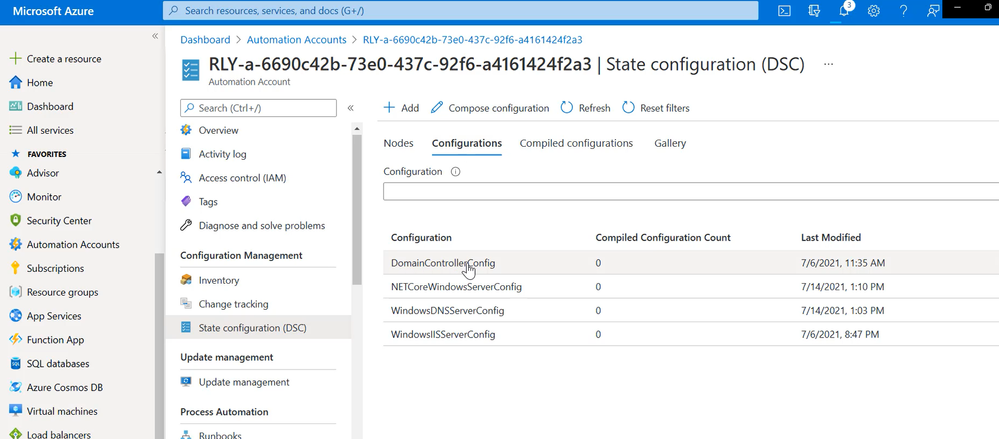Click the Refresh icon in toolbar

point(567,108)
